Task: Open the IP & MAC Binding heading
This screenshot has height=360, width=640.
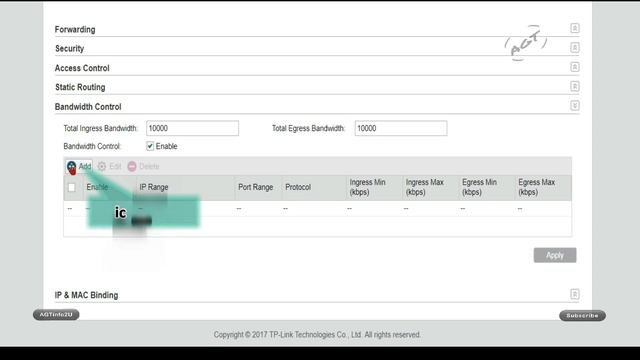Action: tap(87, 295)
